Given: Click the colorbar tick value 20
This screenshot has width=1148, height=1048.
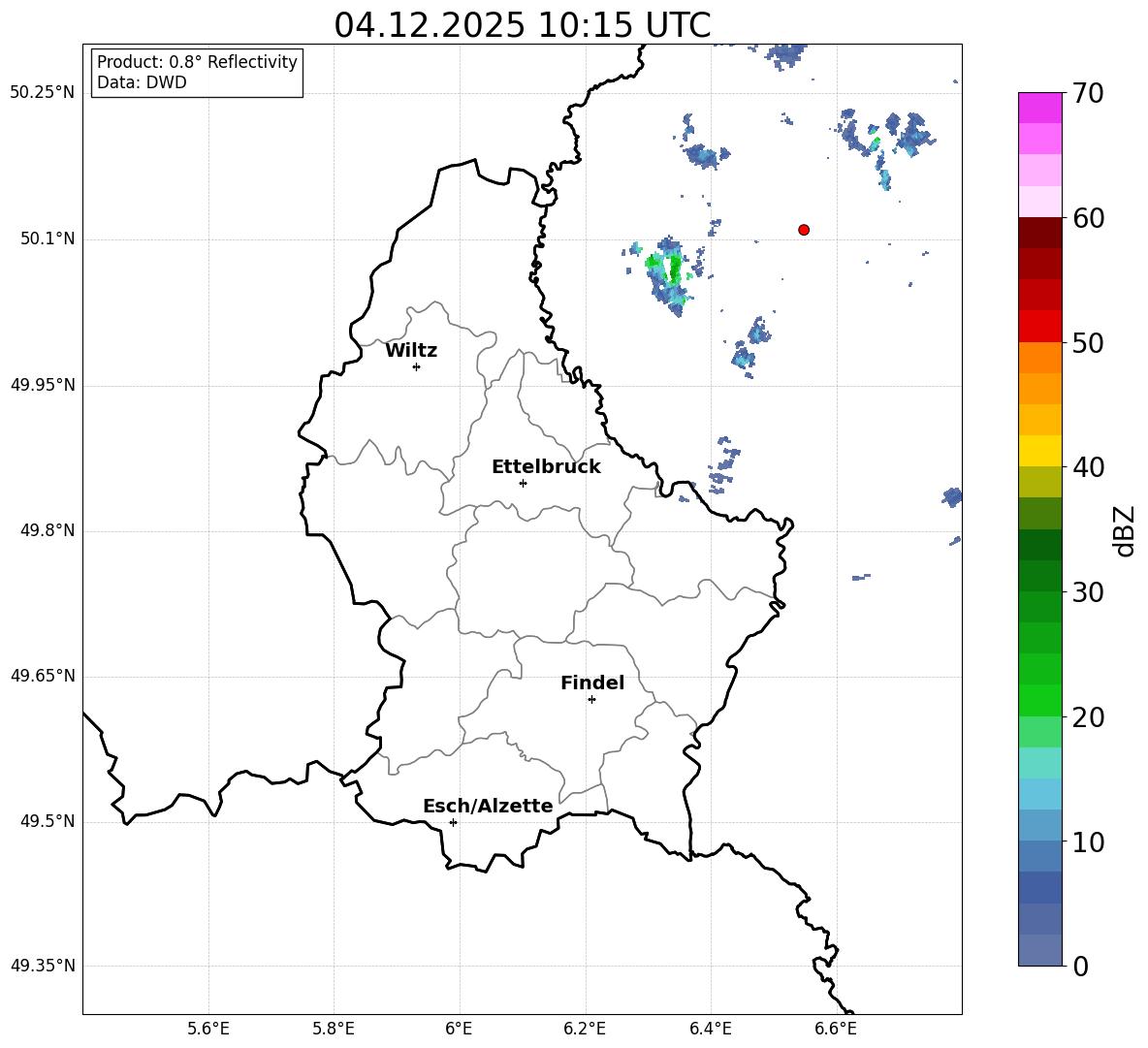Looking at the screenshot, I should point(1088,717).
